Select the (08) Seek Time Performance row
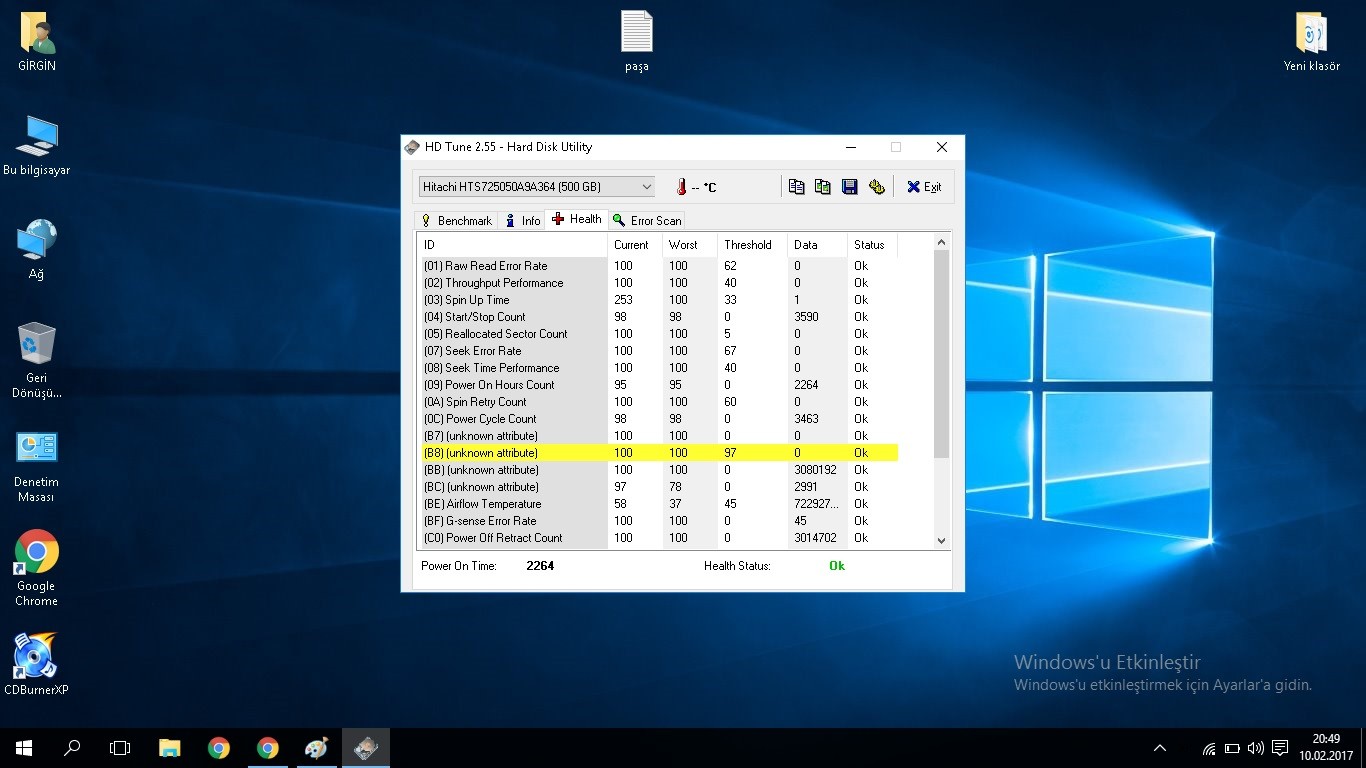 pyautogui.click(x=658, y=368)
